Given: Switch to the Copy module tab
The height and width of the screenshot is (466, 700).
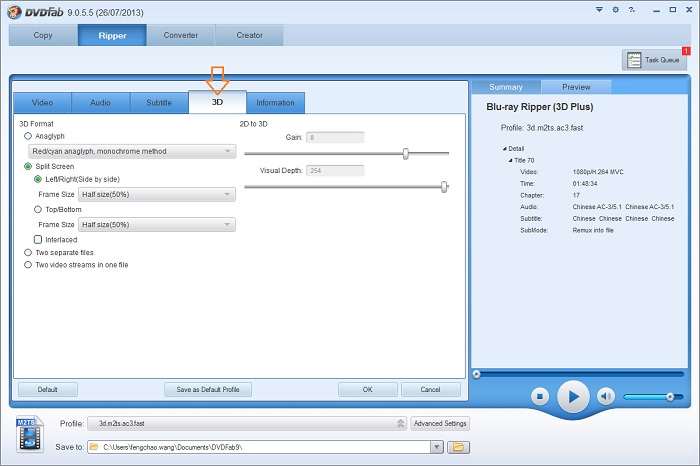Looking at the screenshot, I should tap(43, 35).
